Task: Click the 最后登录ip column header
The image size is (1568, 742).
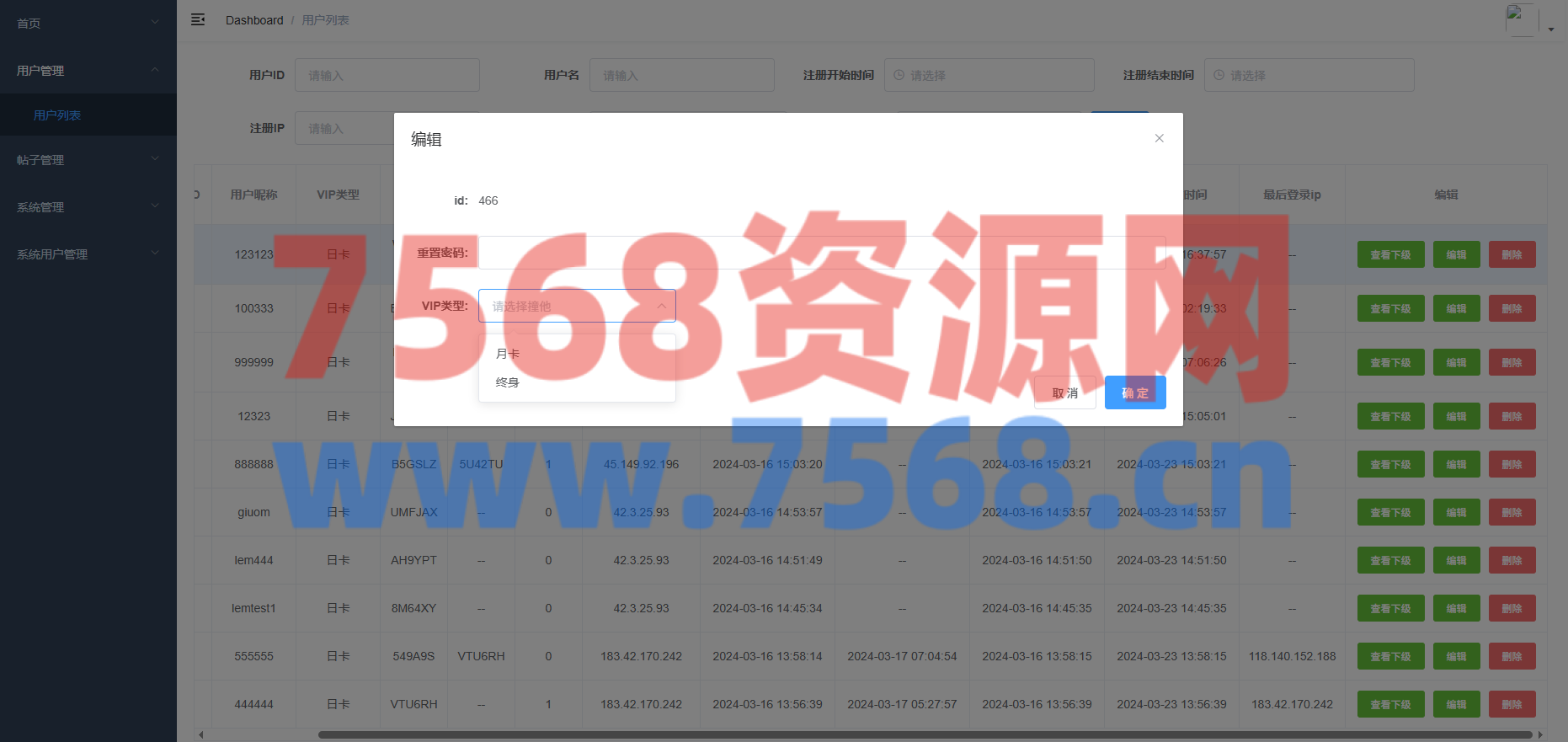Action: (1292, 195)
